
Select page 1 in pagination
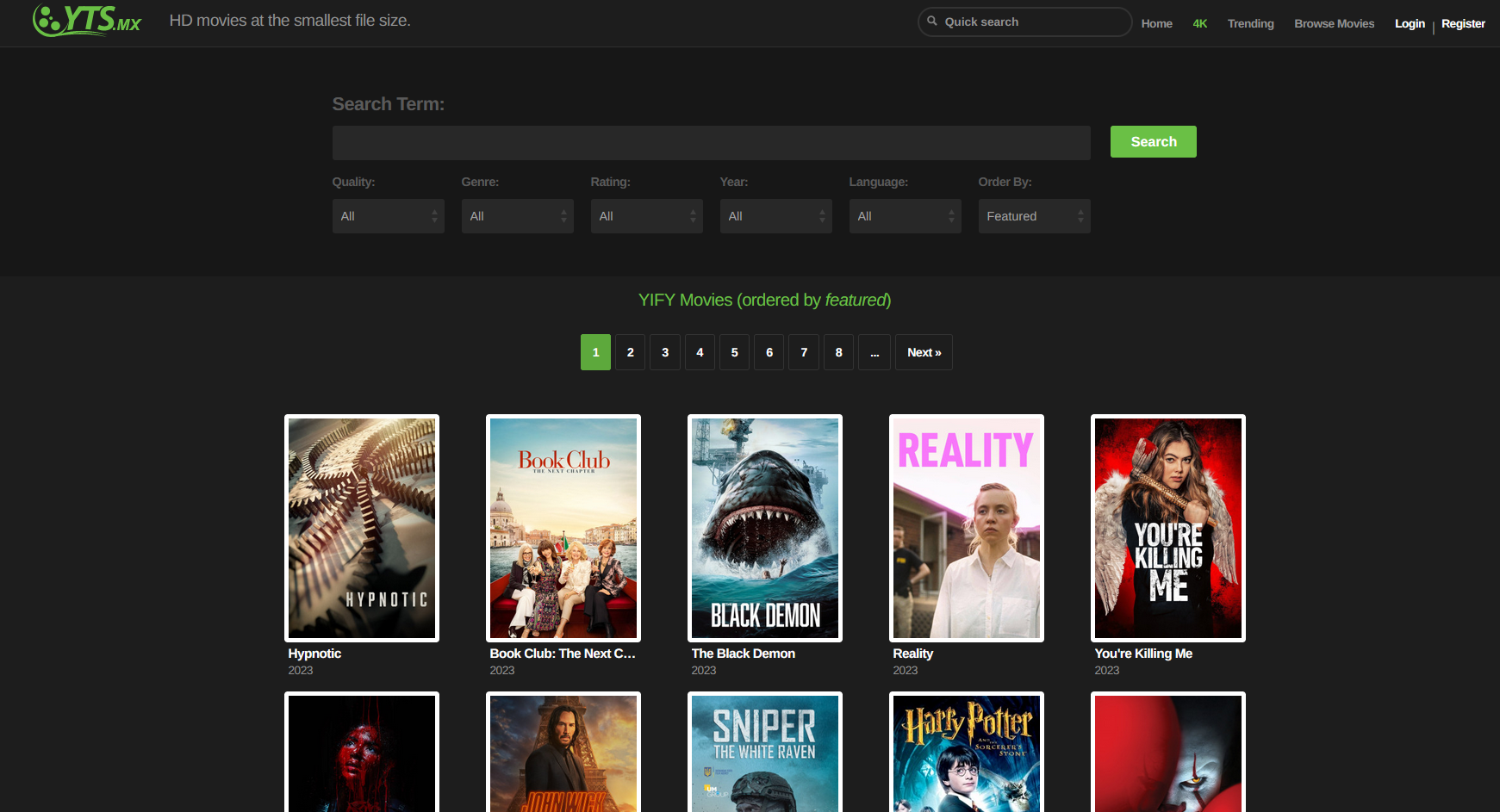(595, 352)
